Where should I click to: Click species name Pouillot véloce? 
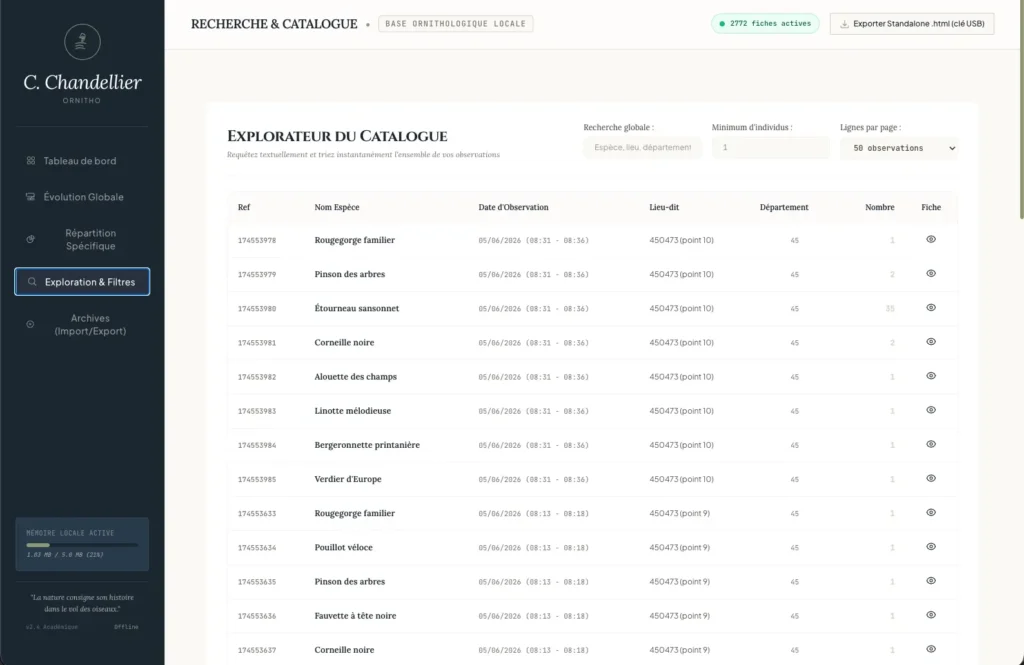tap(344, 547)
